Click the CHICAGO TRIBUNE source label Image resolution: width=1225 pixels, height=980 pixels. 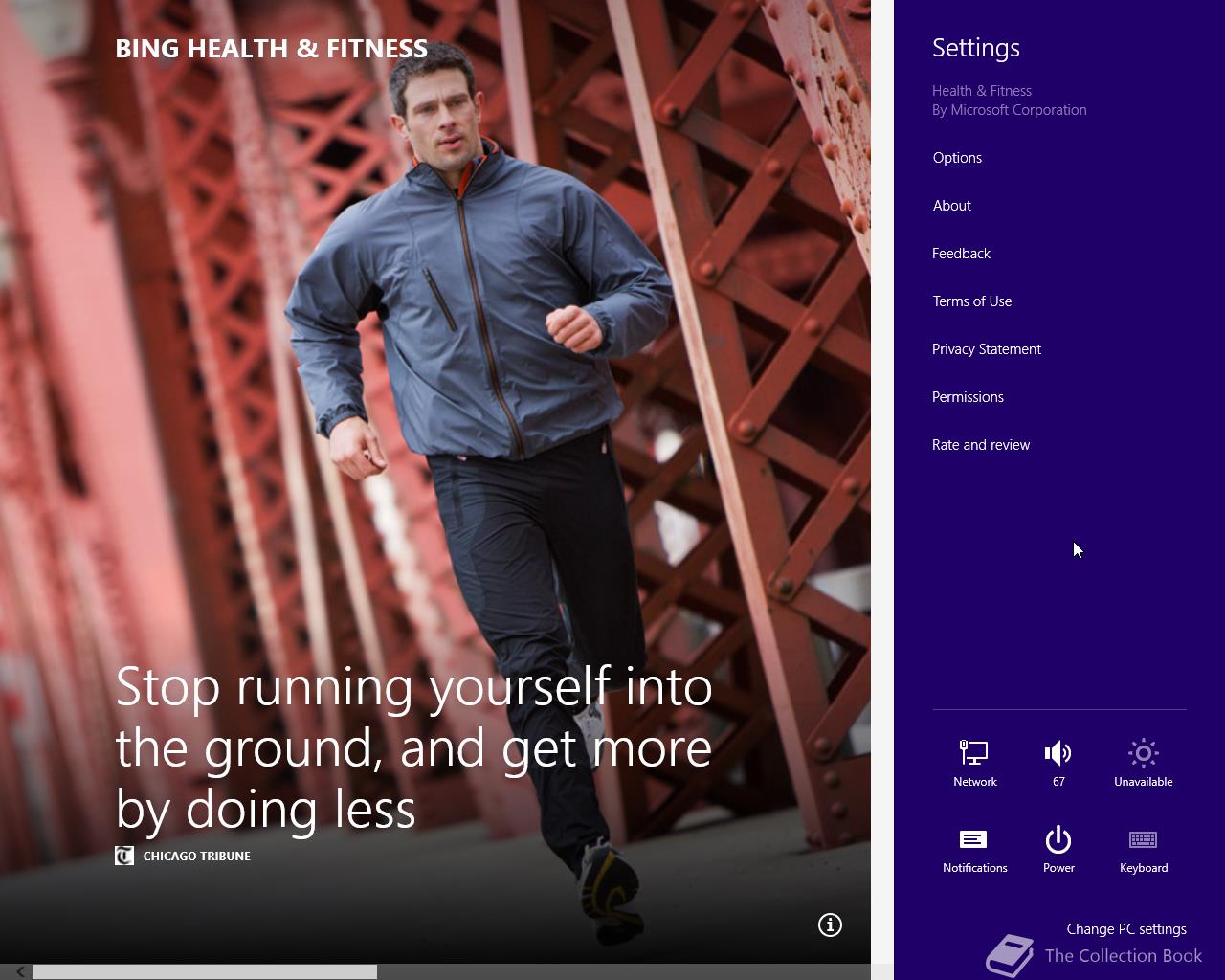196,856
